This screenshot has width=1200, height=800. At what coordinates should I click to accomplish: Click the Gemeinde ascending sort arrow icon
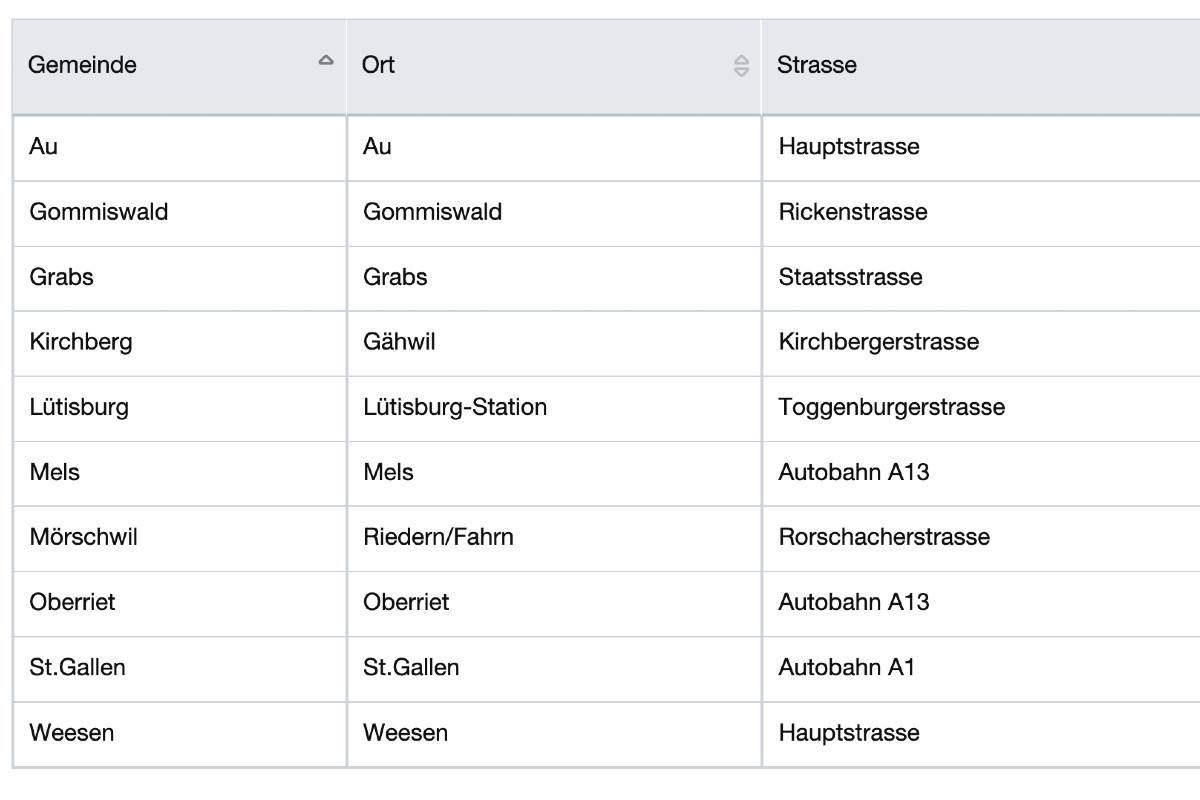(x=325, y=61)
